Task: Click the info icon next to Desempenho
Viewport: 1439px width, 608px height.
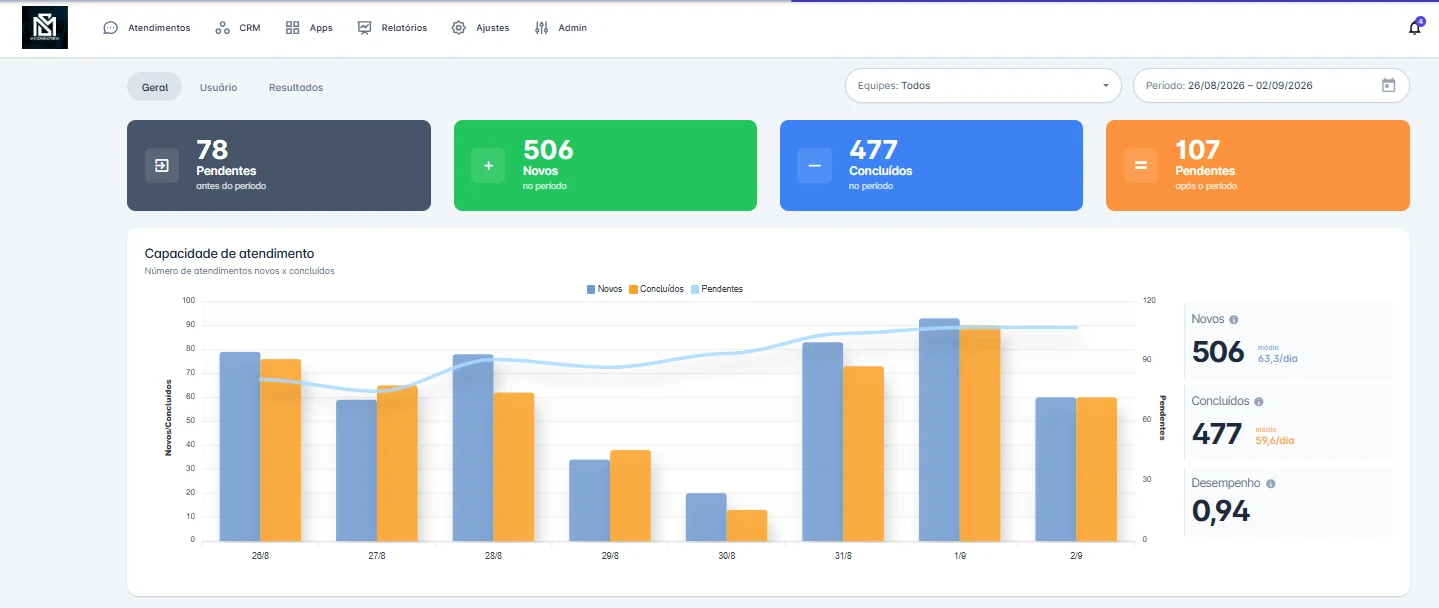Action: (1271, 484)
